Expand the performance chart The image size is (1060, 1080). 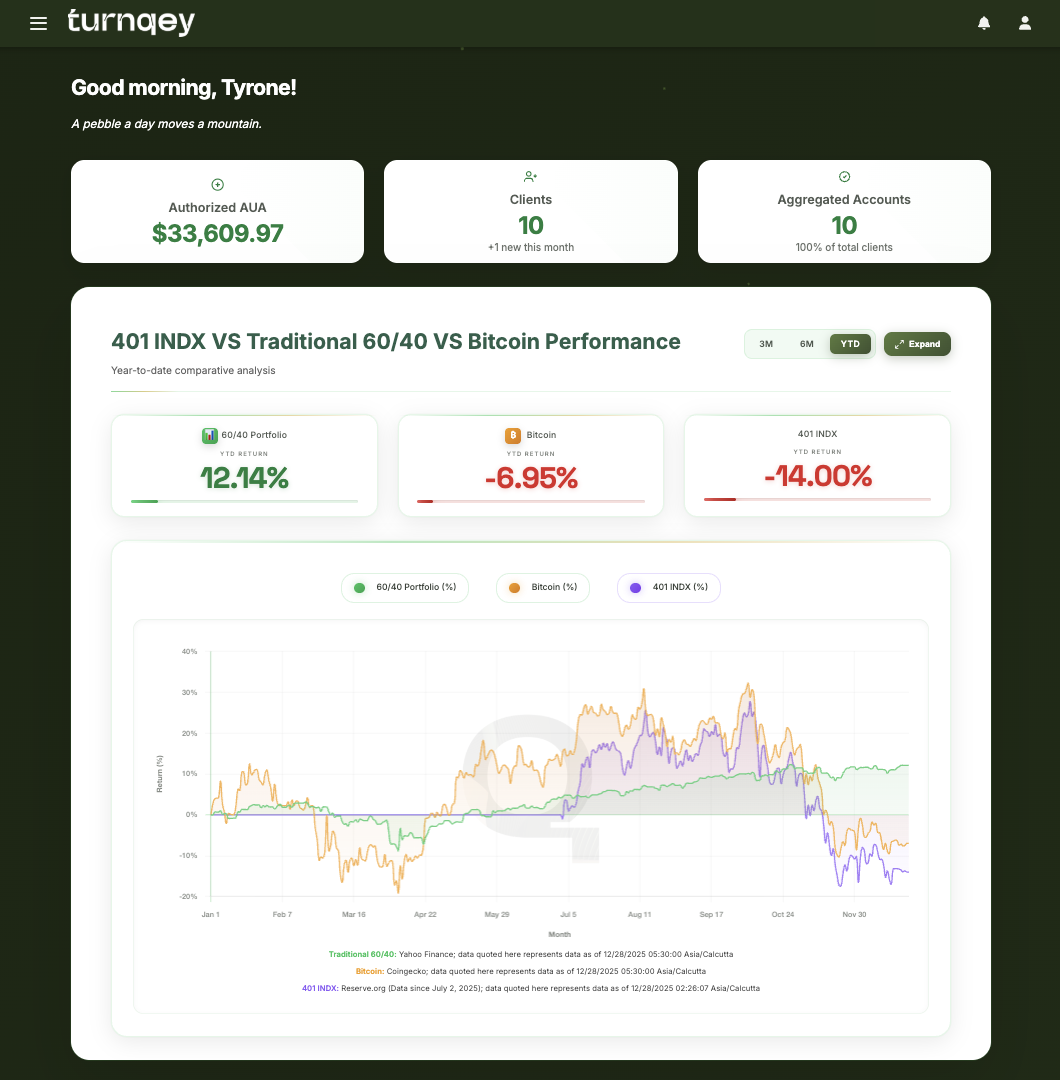(917, 344)
